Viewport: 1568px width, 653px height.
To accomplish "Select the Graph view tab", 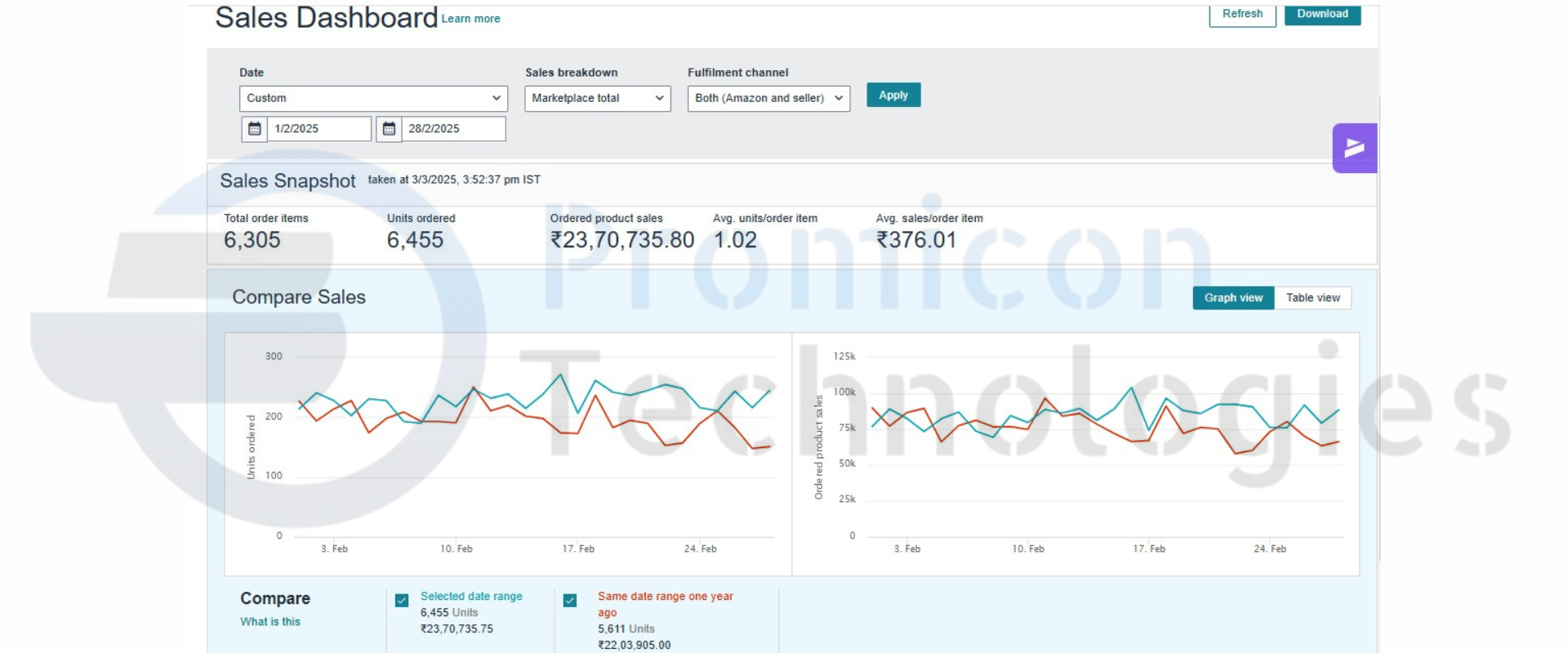I will (x=1233, y=298).
